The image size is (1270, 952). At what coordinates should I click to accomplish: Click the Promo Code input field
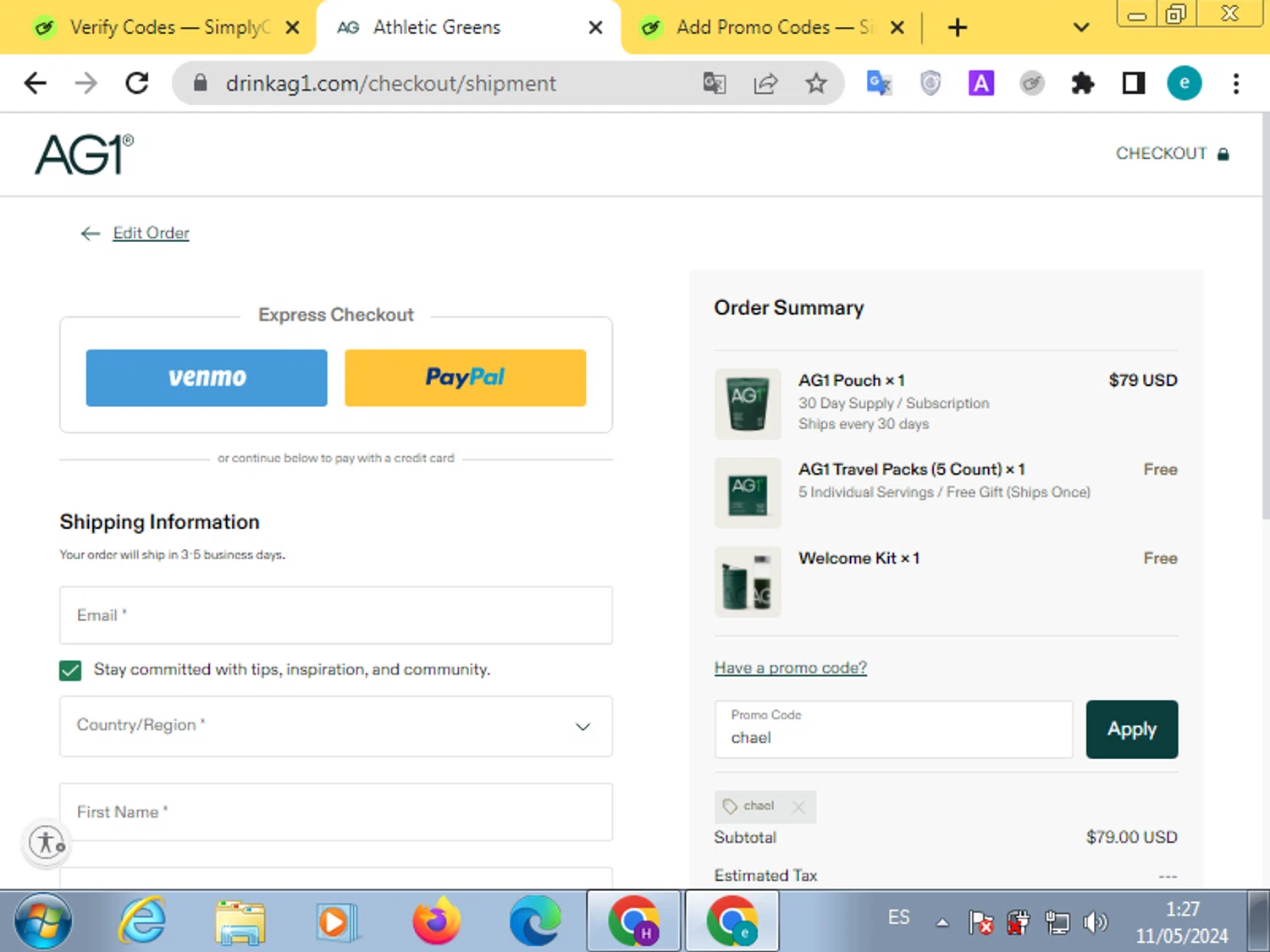pos(893,729)
